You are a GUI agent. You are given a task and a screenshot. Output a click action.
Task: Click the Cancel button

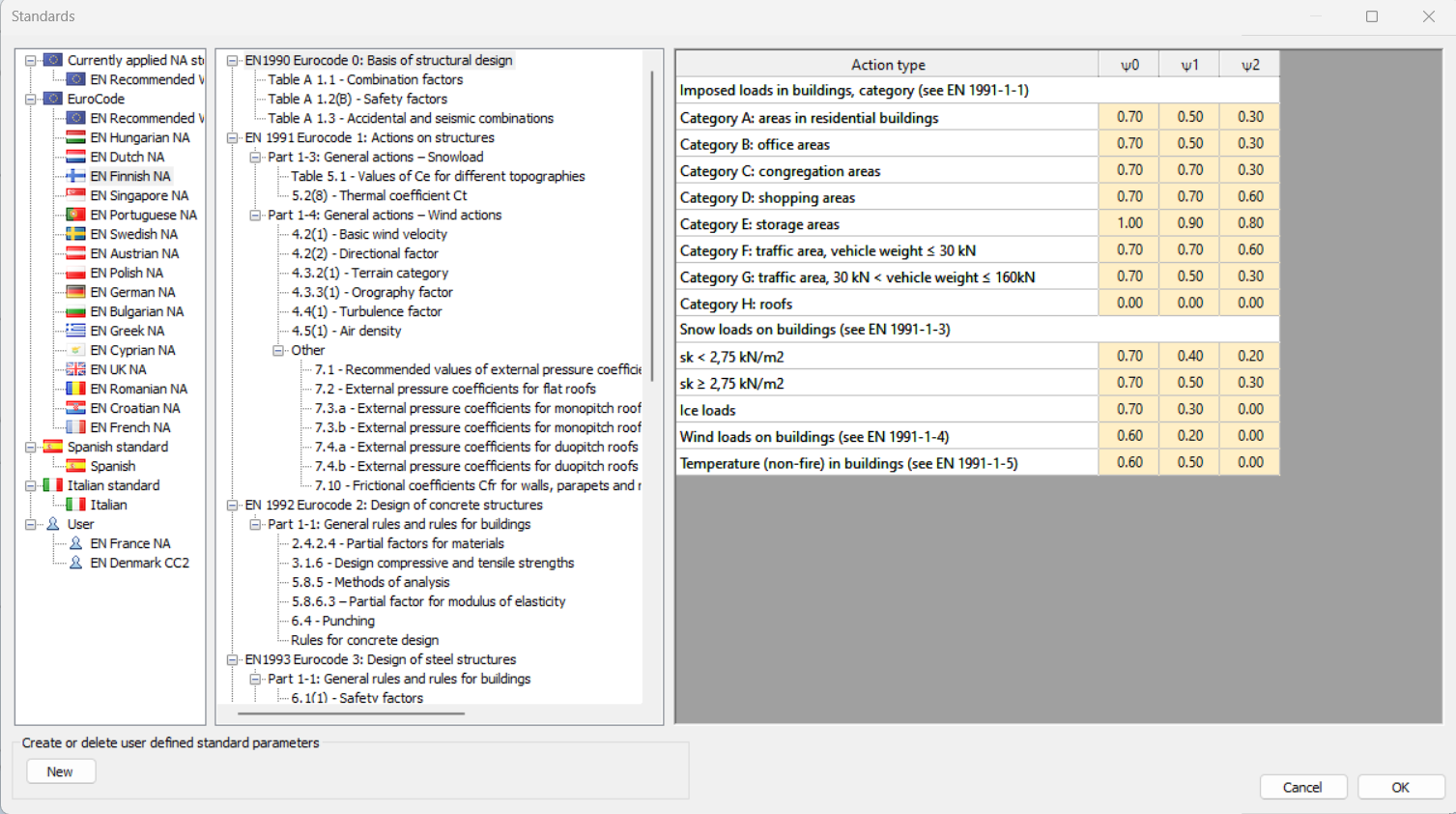pos(1302,787)
